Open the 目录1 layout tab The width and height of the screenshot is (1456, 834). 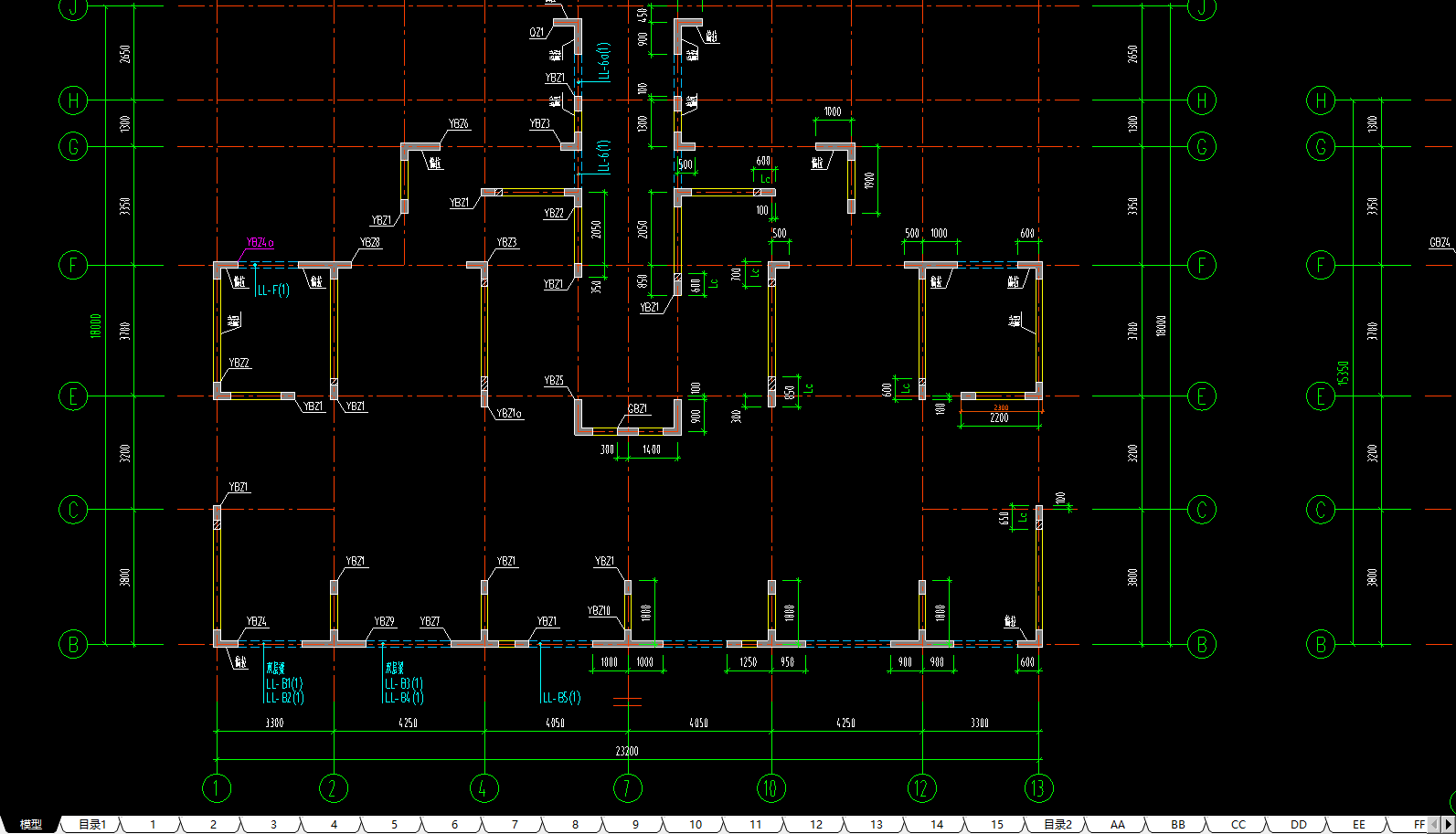[x=92, y=825]
